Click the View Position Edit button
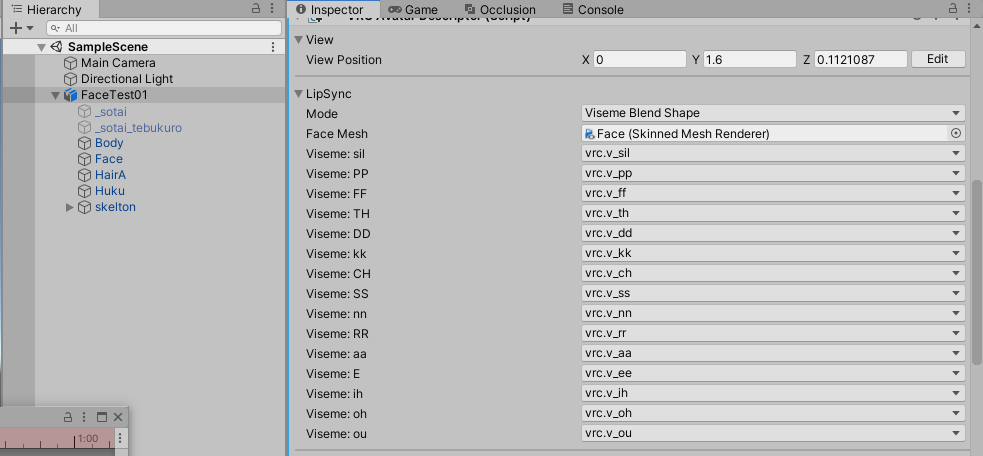 938,59
